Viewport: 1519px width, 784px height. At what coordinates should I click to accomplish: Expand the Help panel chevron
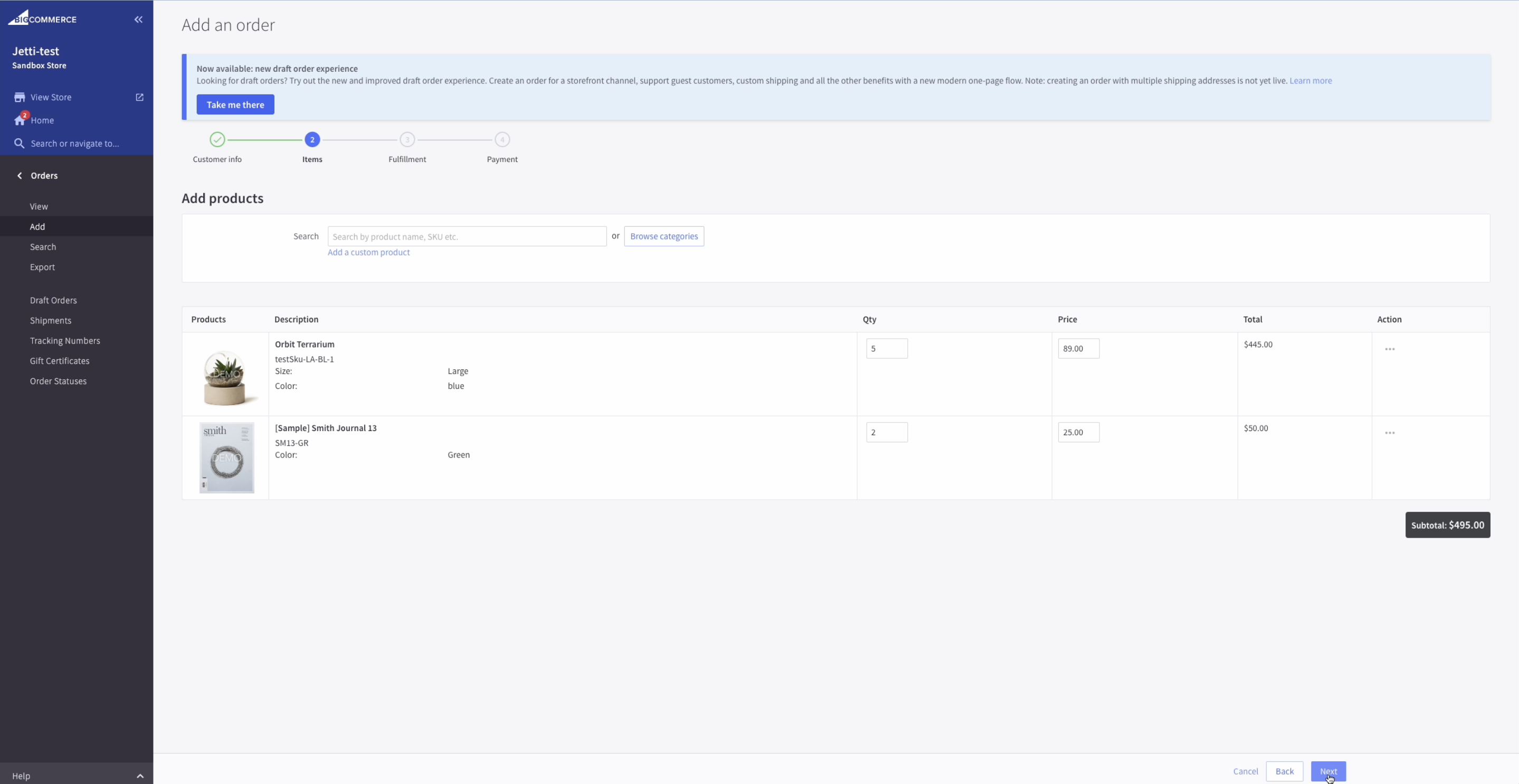click(x=140, y=776)
